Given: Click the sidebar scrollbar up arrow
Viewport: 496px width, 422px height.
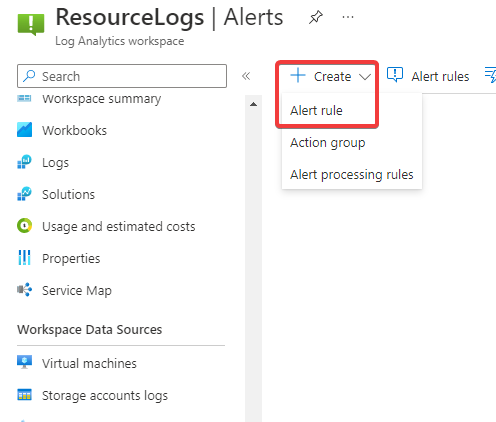Looking at the screenshot, I should coord(253,104).
